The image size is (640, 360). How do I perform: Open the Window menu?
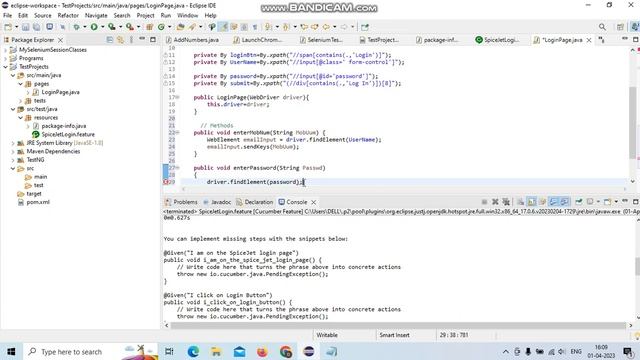(x=187, y=16)
